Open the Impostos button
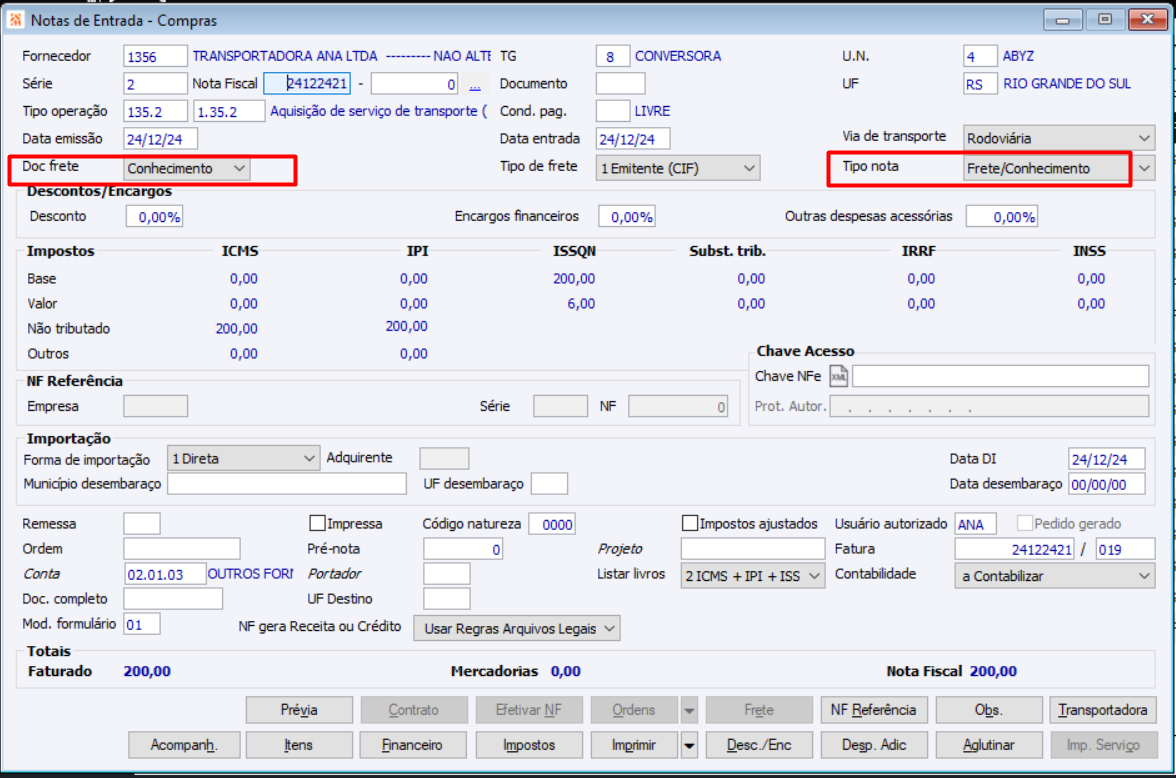 (529, 745)
